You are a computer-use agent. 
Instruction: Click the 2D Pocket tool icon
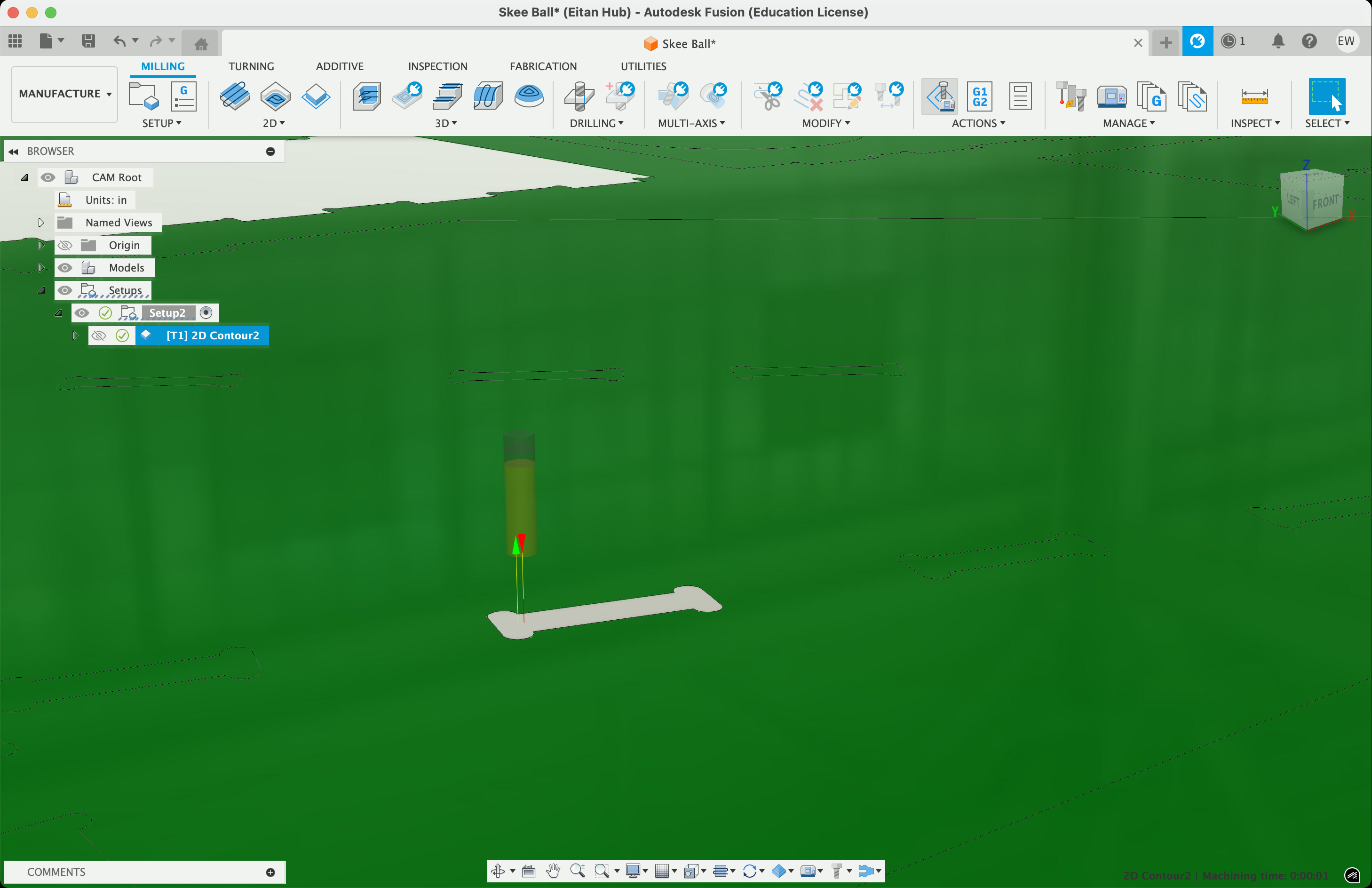[276, 96]
